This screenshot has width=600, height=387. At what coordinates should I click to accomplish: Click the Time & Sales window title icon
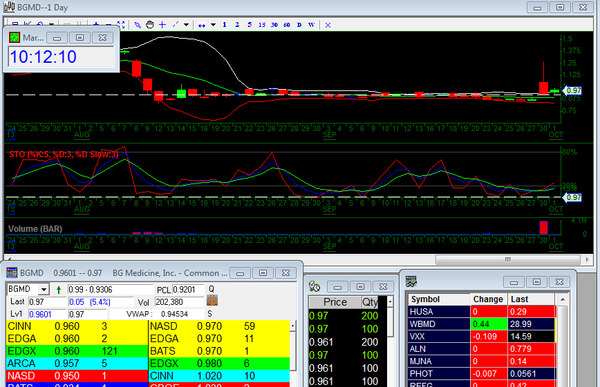coord(315,286)
